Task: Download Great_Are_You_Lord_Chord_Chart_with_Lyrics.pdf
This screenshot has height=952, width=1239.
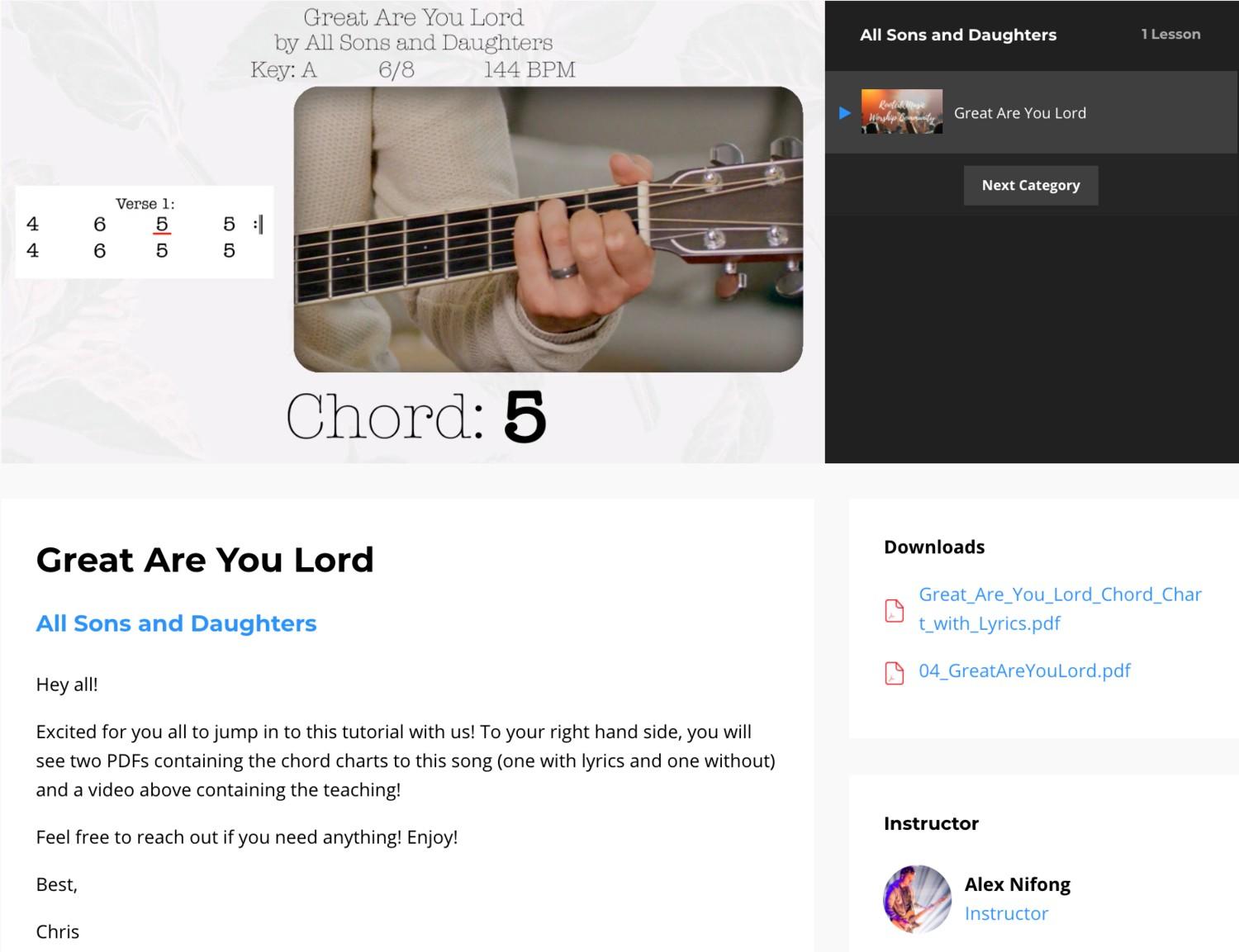Action: pyautogui.click(x=1060, y=609)
